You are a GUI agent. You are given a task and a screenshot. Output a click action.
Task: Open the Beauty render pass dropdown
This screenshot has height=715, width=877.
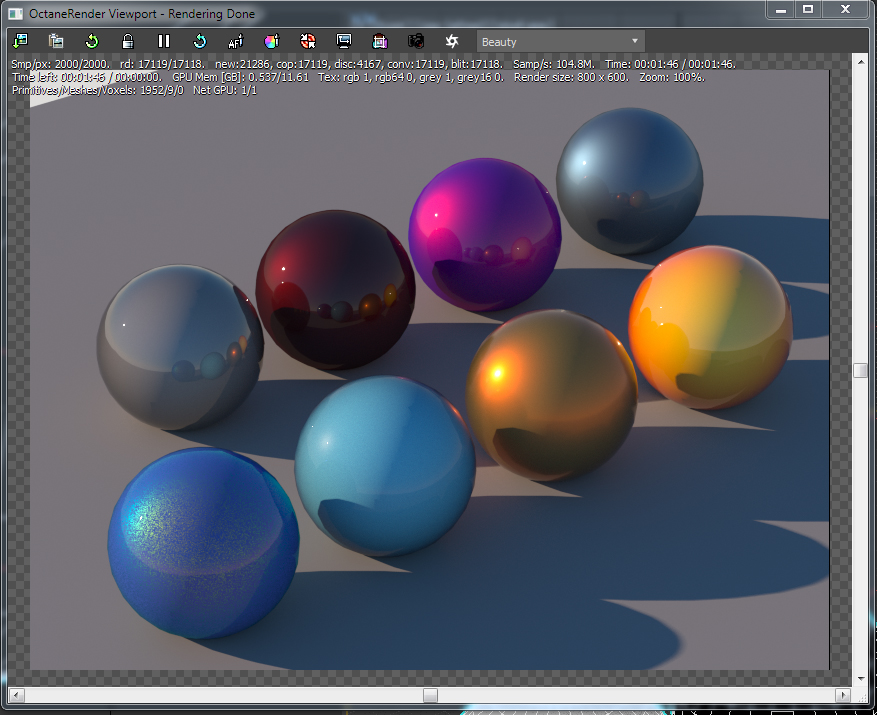click(x=560, y=42)
